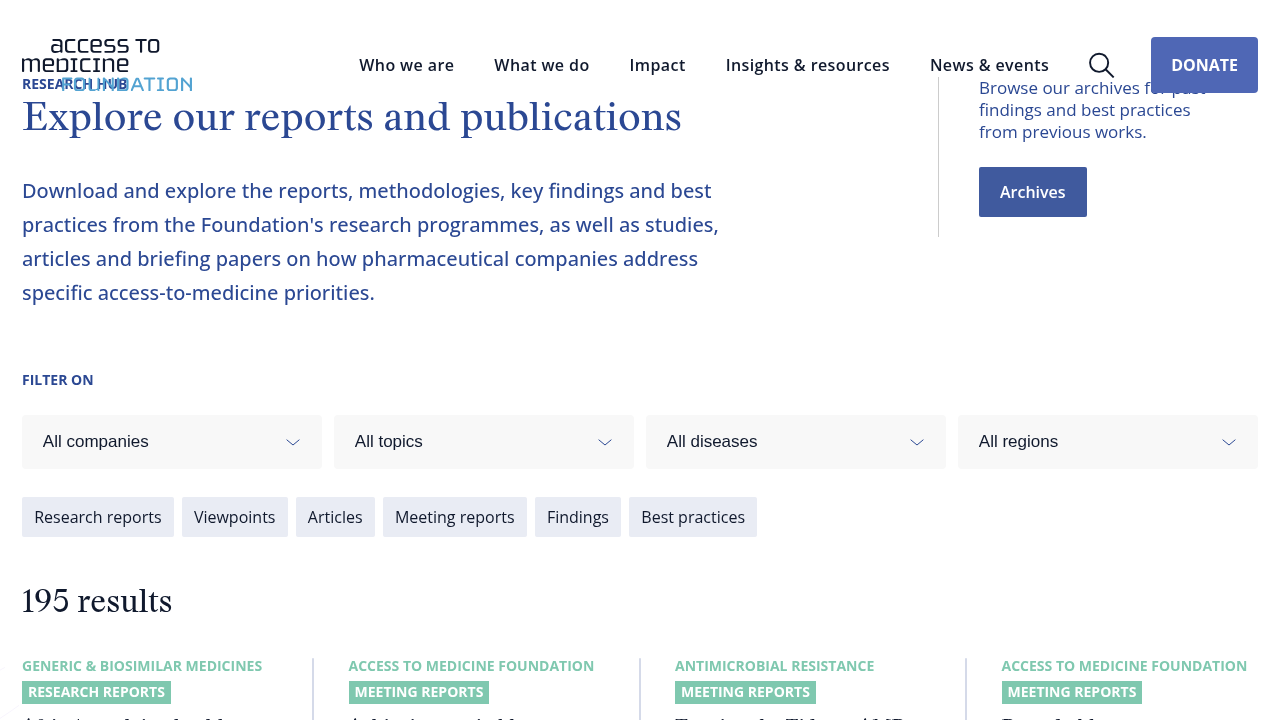Open the News & events menu
1280x720 pixels.
[x=989, y=65]
